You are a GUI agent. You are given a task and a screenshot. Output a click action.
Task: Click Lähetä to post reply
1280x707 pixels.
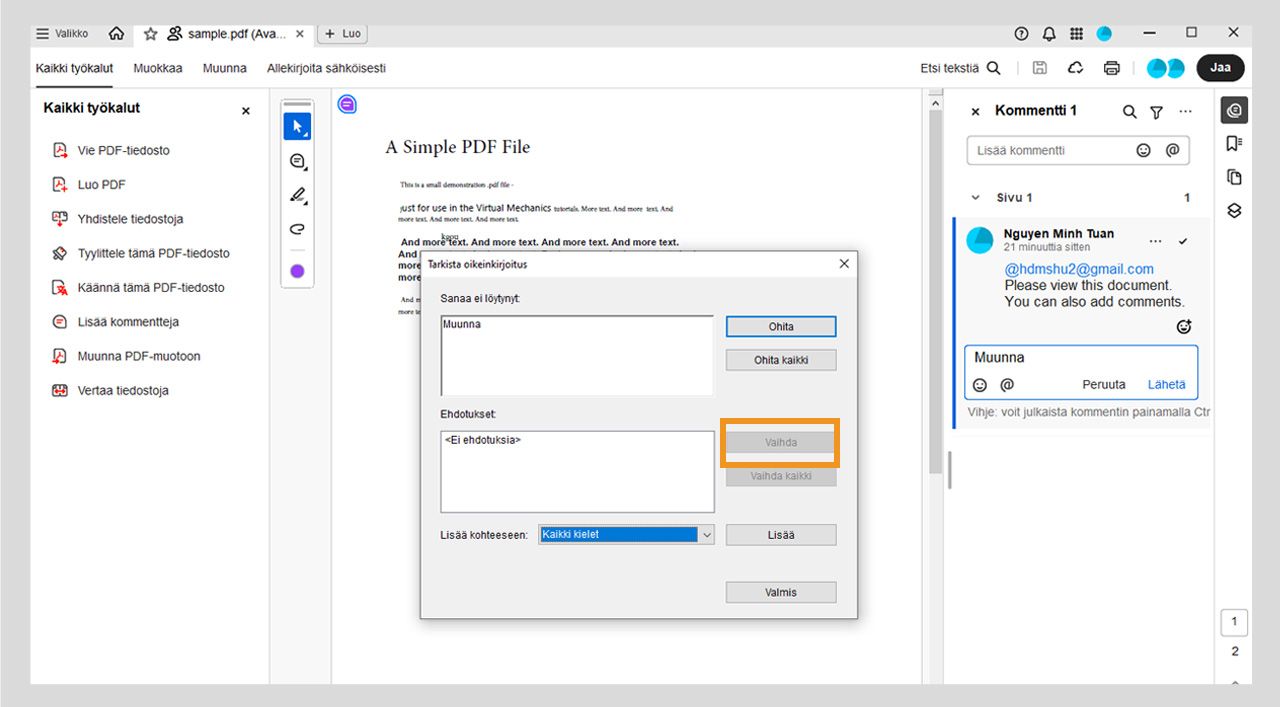click(1166, 384)
